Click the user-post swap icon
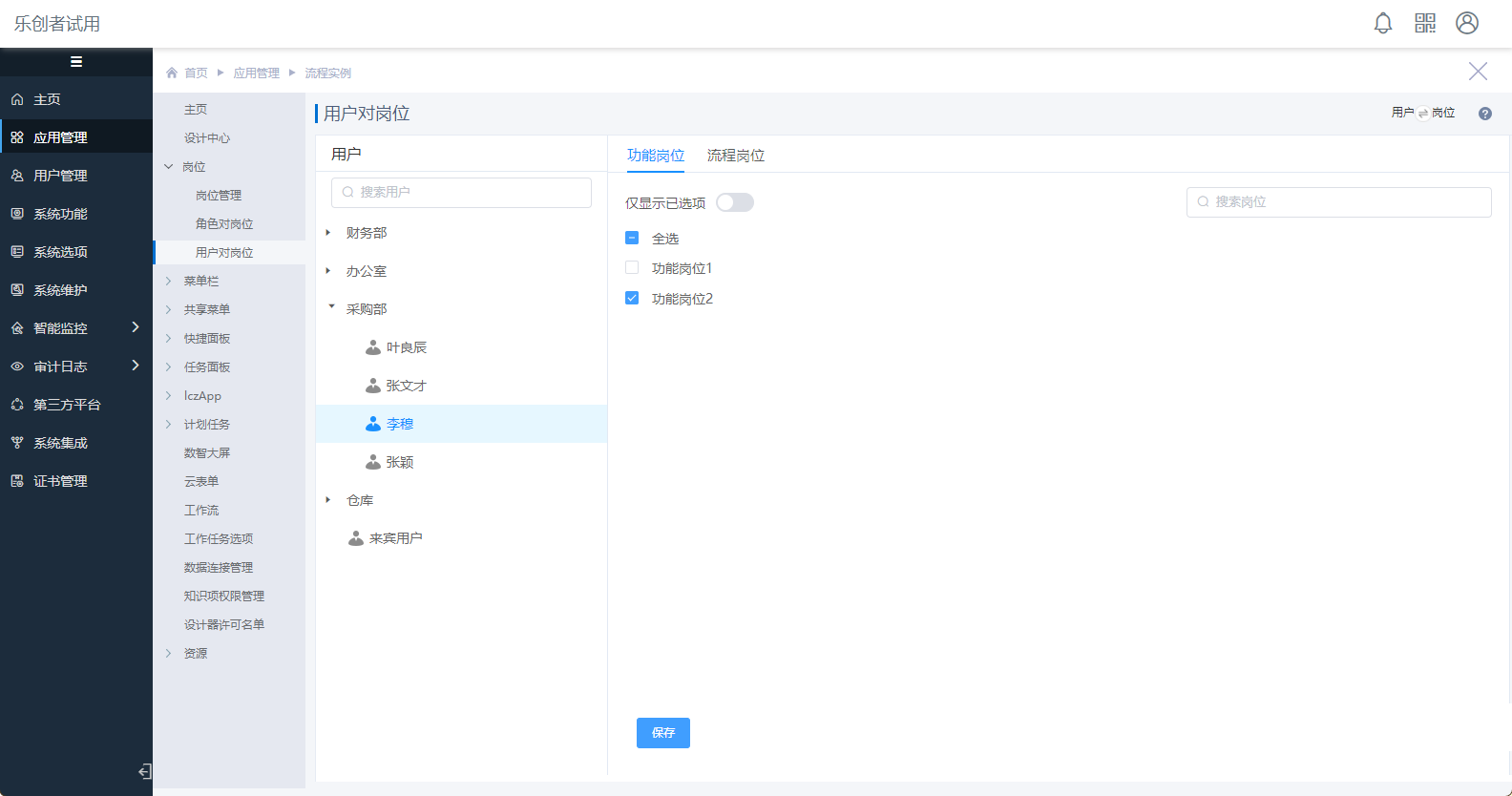Screen dimensions: 1512x796 (1423, 114)
